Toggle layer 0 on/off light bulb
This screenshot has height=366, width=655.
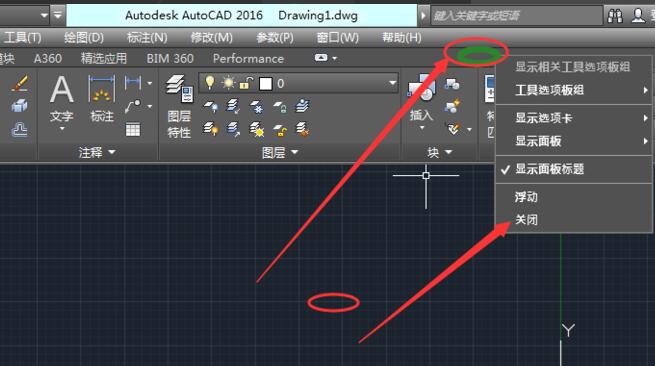(210, 83)
